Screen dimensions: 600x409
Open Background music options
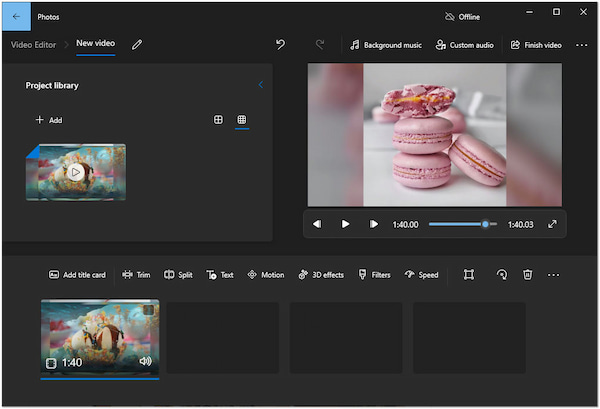(x=386, y=45)
